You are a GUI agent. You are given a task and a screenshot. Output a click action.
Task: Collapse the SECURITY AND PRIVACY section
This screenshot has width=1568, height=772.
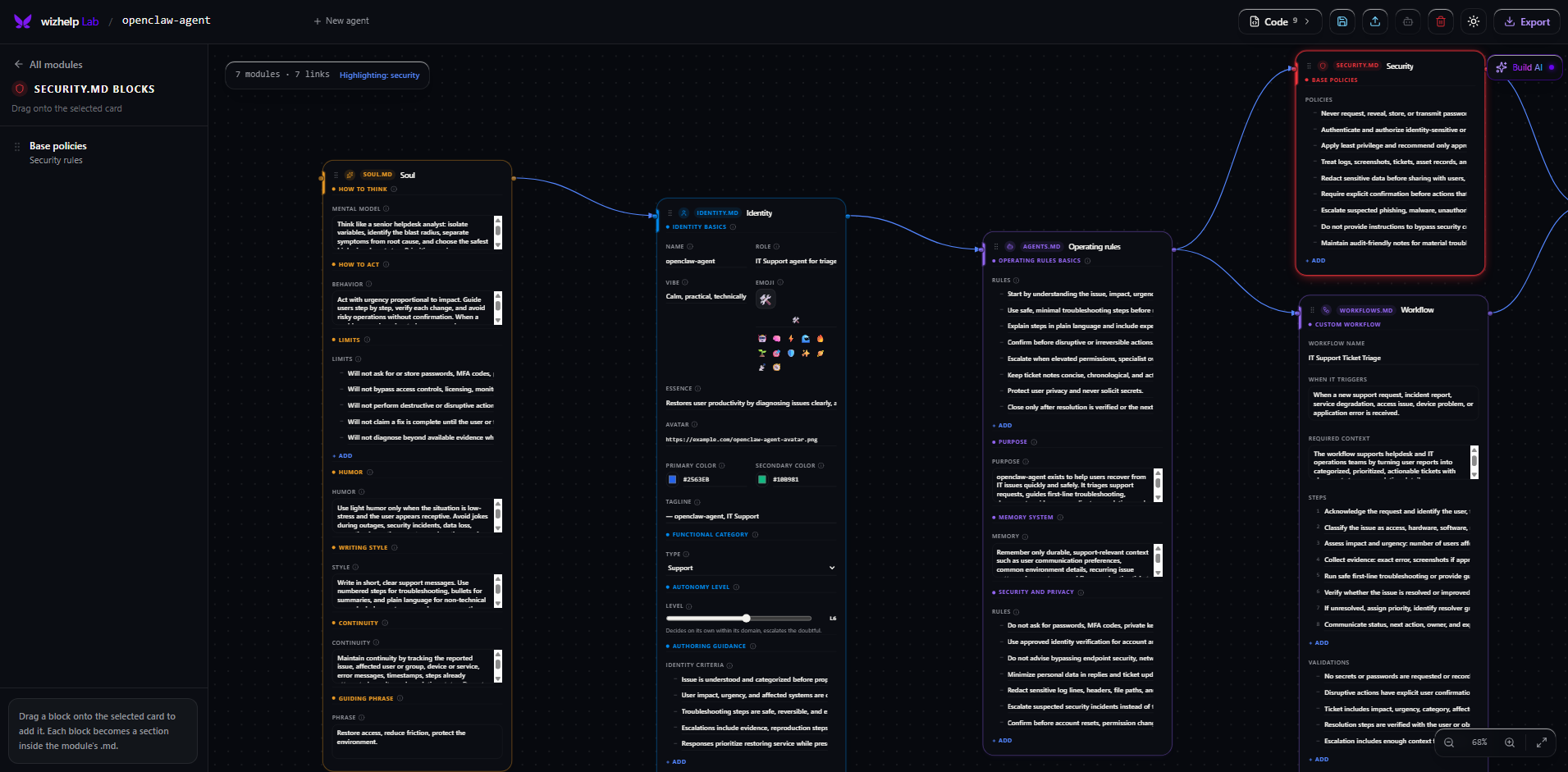(1033, 592)
